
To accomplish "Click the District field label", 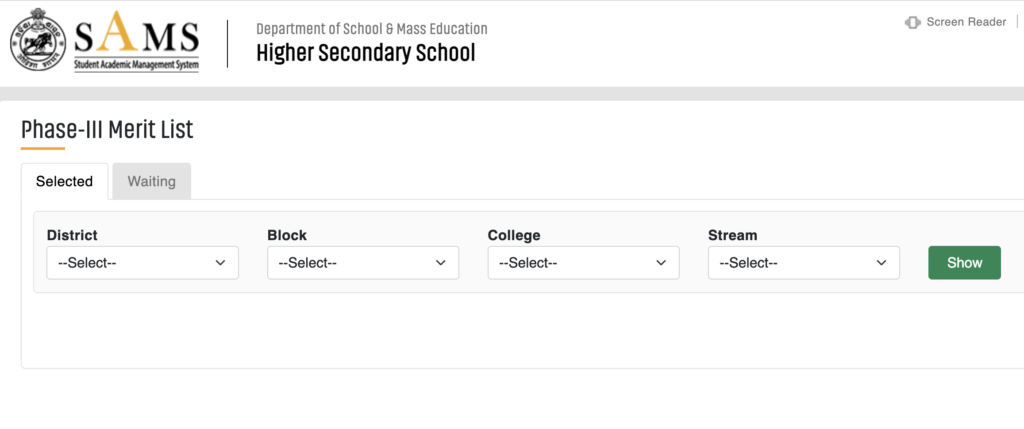I will 72,235.
